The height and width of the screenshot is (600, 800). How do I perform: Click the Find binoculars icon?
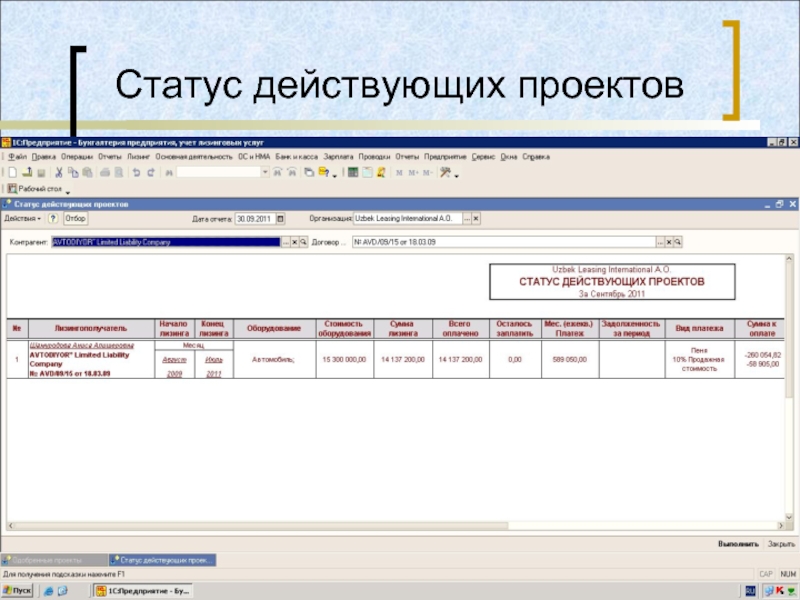[169, 173]
